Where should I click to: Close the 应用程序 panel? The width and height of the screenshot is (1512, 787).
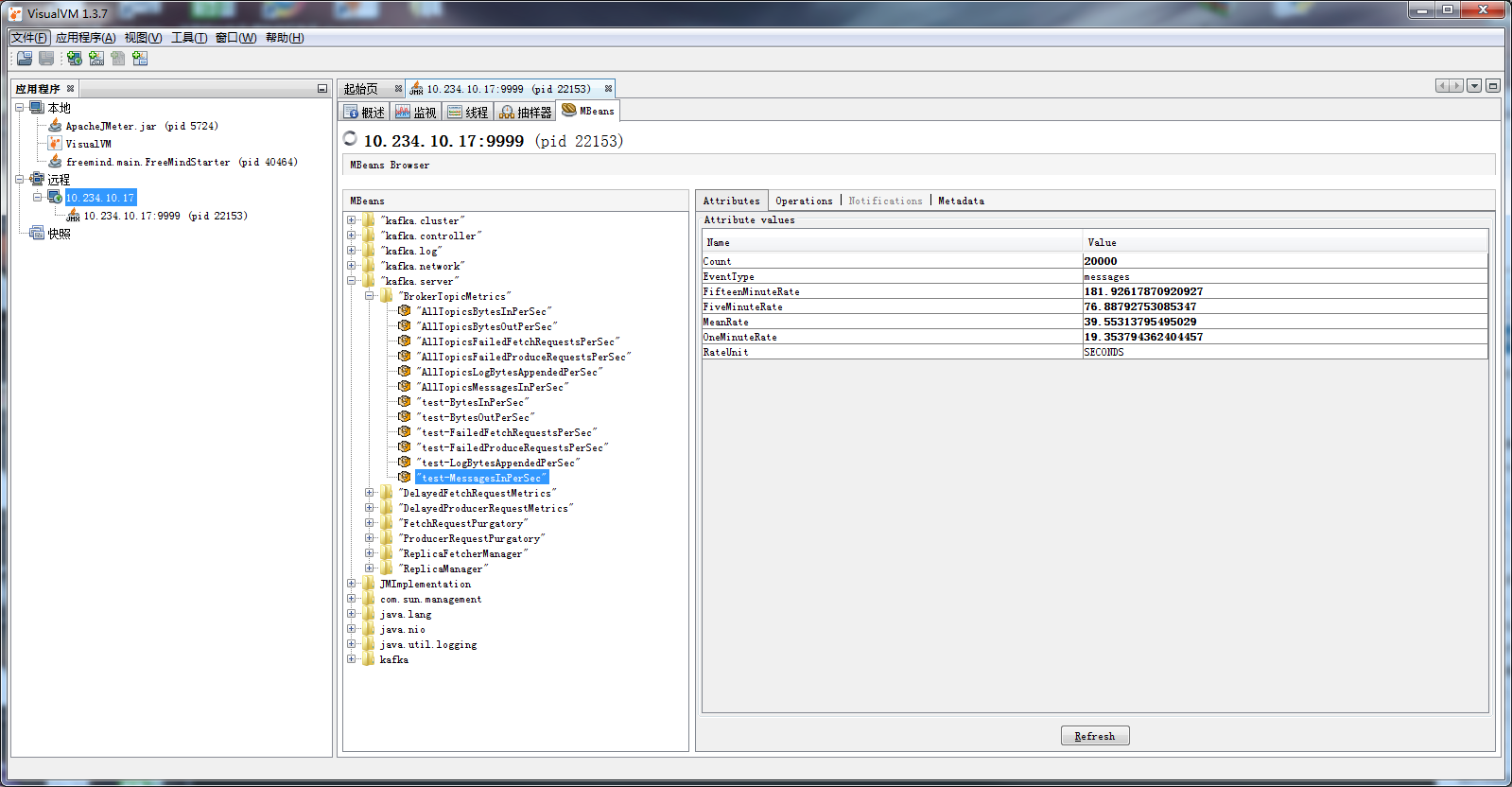point(70,89)
